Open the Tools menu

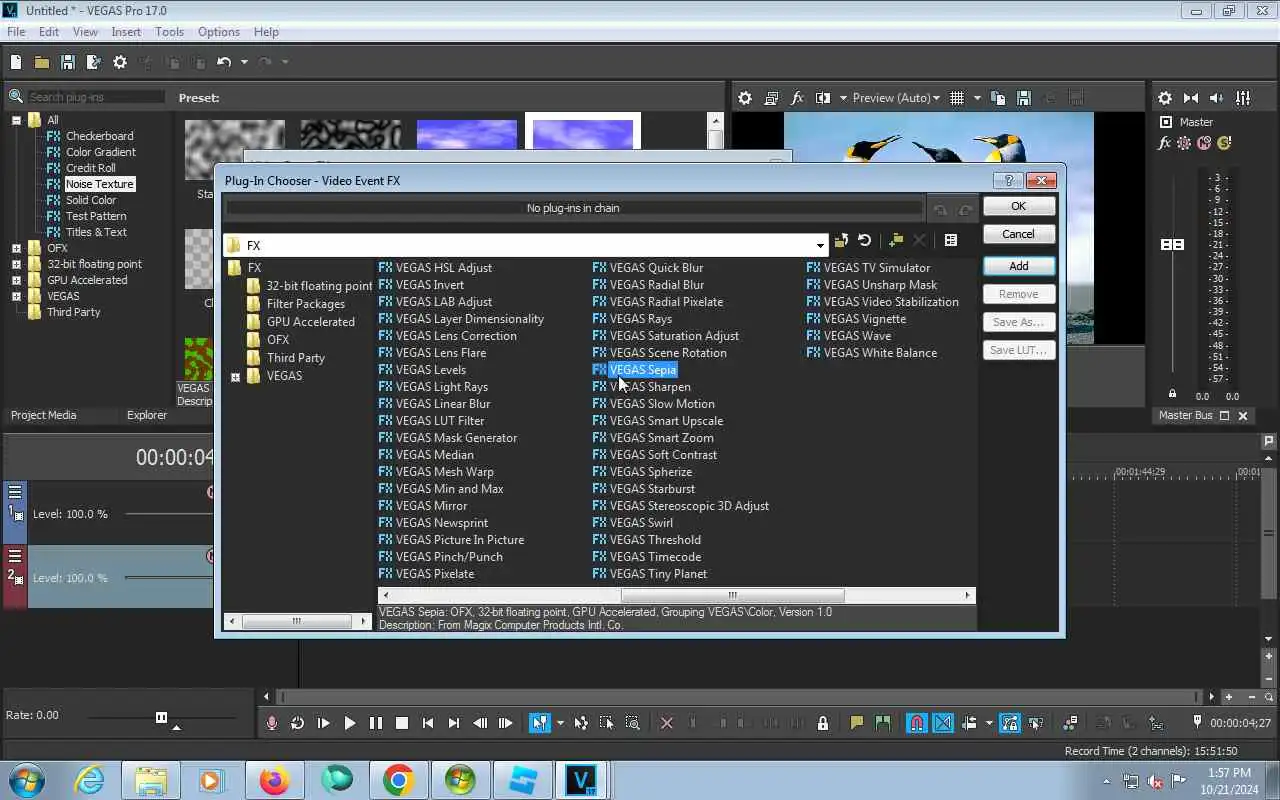[169, 32]
